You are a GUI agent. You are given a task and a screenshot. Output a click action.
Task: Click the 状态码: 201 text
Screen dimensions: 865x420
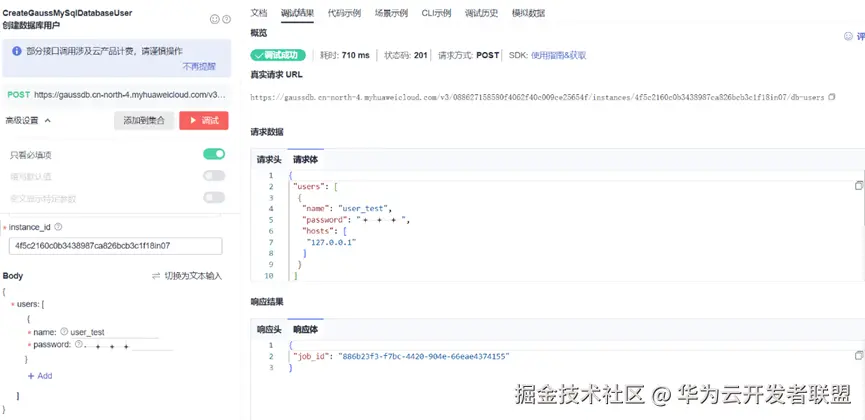(405, 55)
